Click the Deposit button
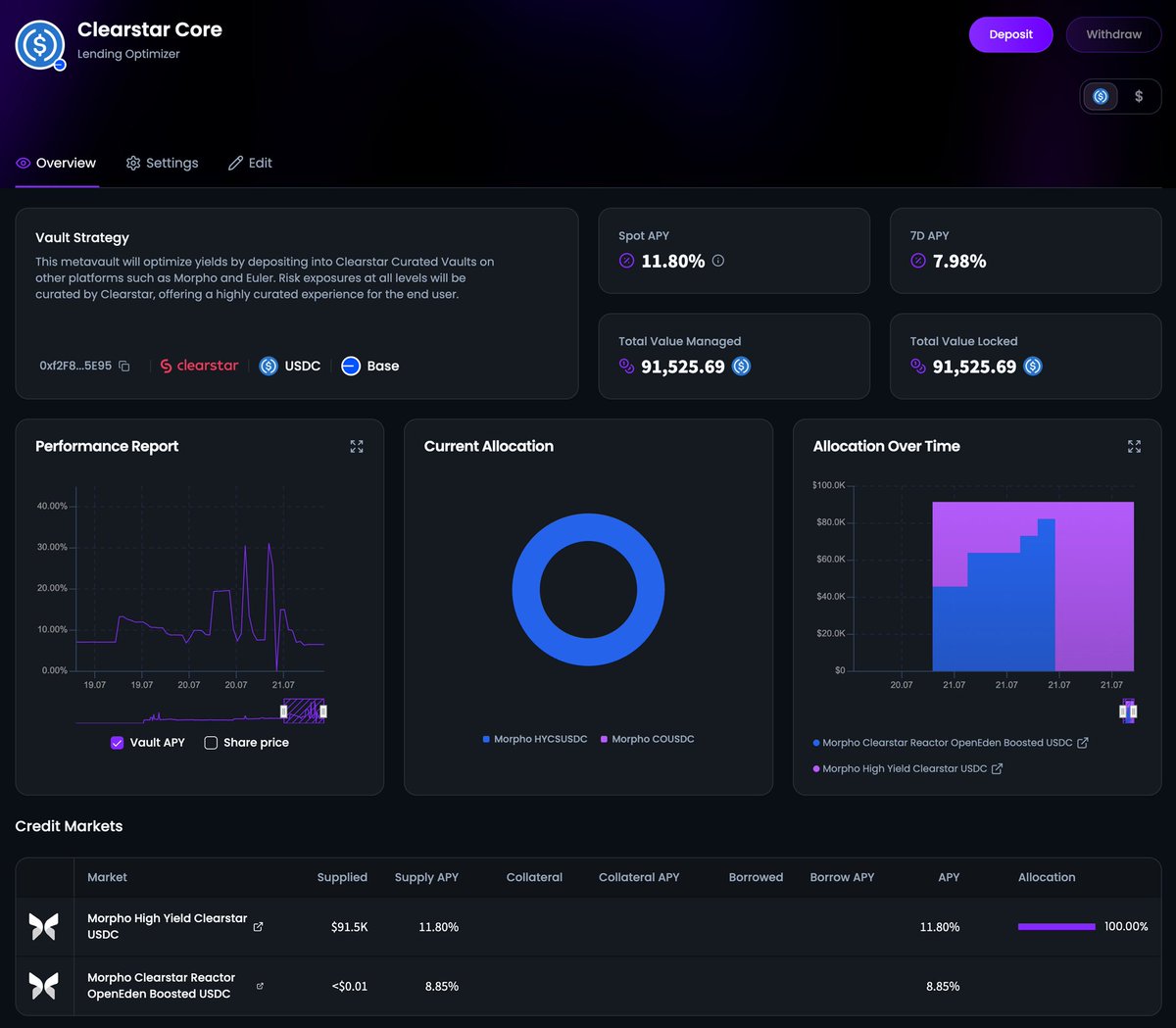 tap(1010, 34)
